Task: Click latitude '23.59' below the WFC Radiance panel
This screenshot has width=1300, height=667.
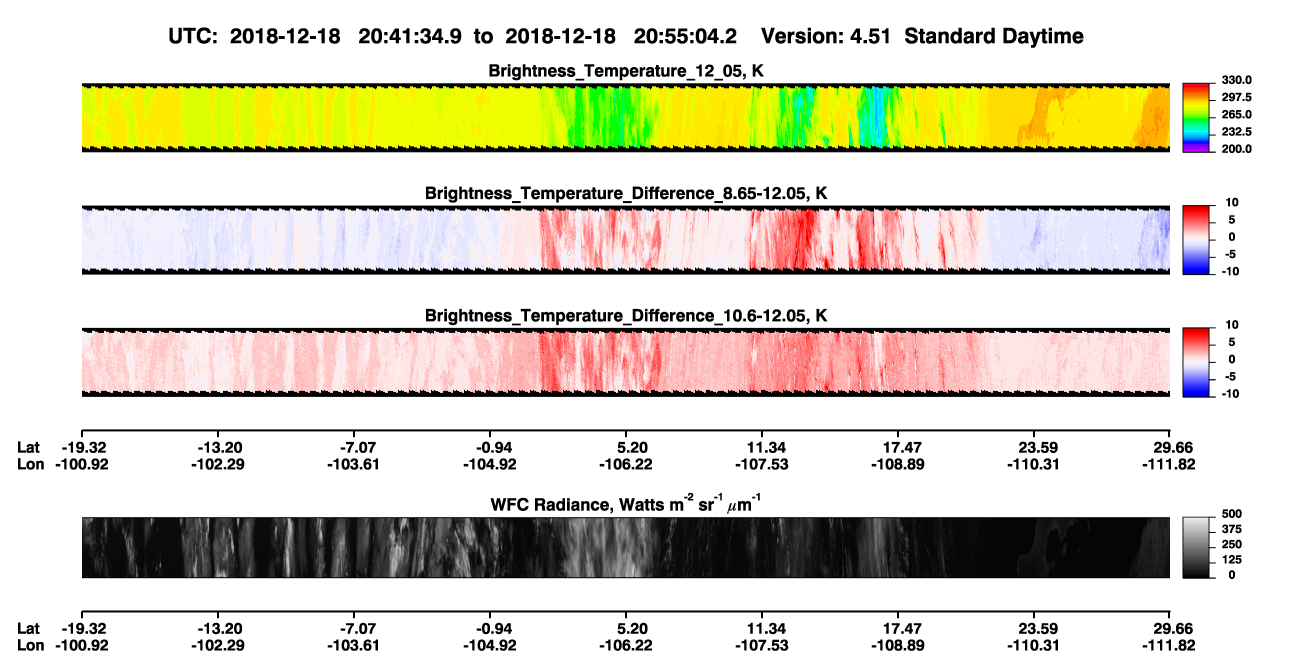Action: point(1034,628)
